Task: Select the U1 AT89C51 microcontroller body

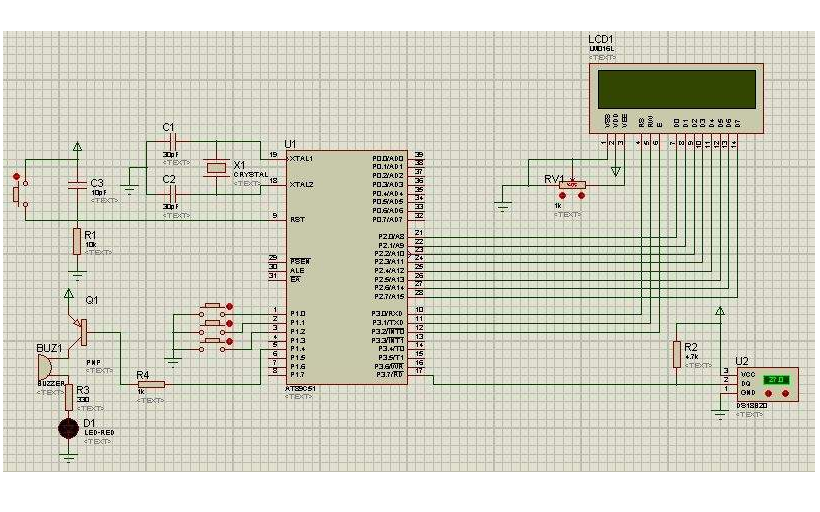Action: pos(346,267)
